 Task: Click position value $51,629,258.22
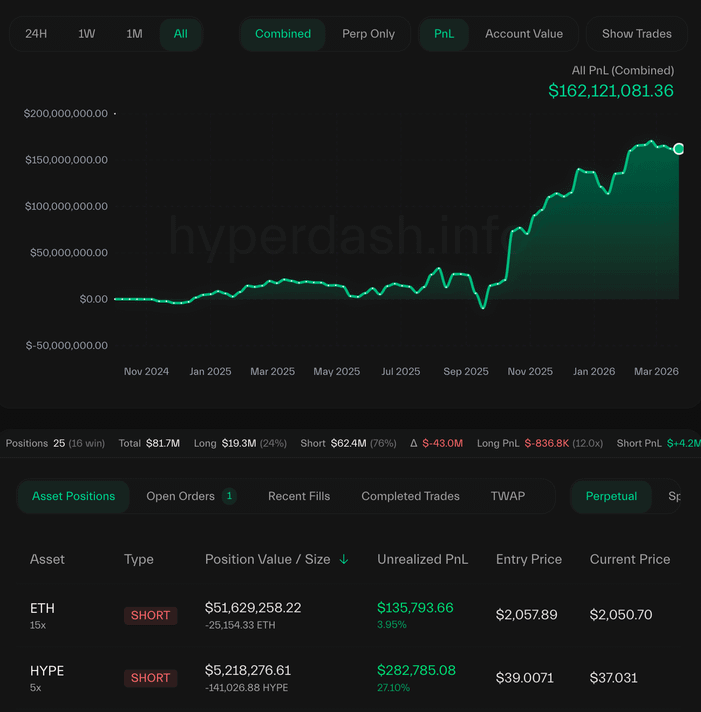click(x=253, y=608)
